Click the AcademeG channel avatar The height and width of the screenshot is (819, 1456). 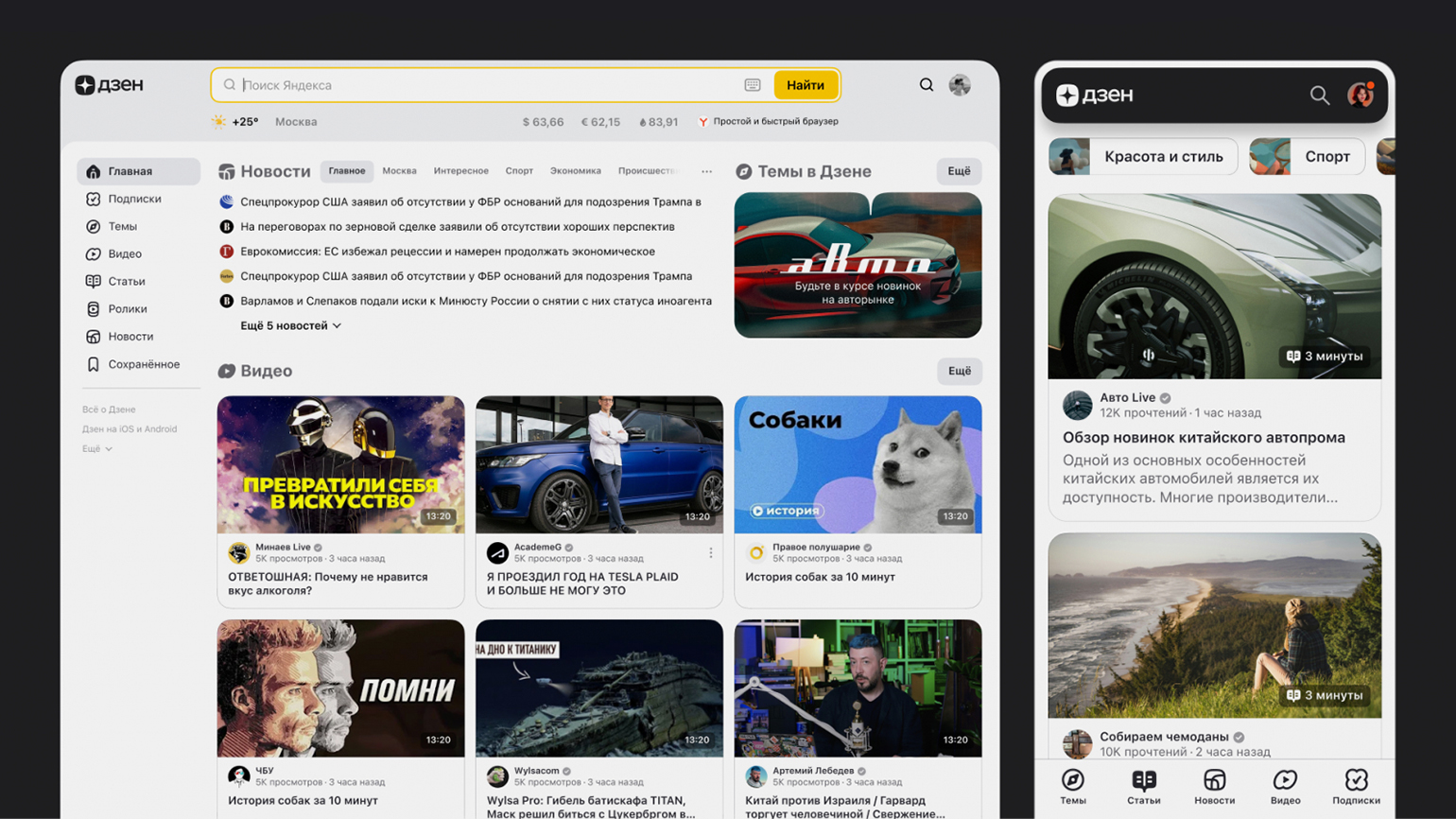click(x=497, y=552)
